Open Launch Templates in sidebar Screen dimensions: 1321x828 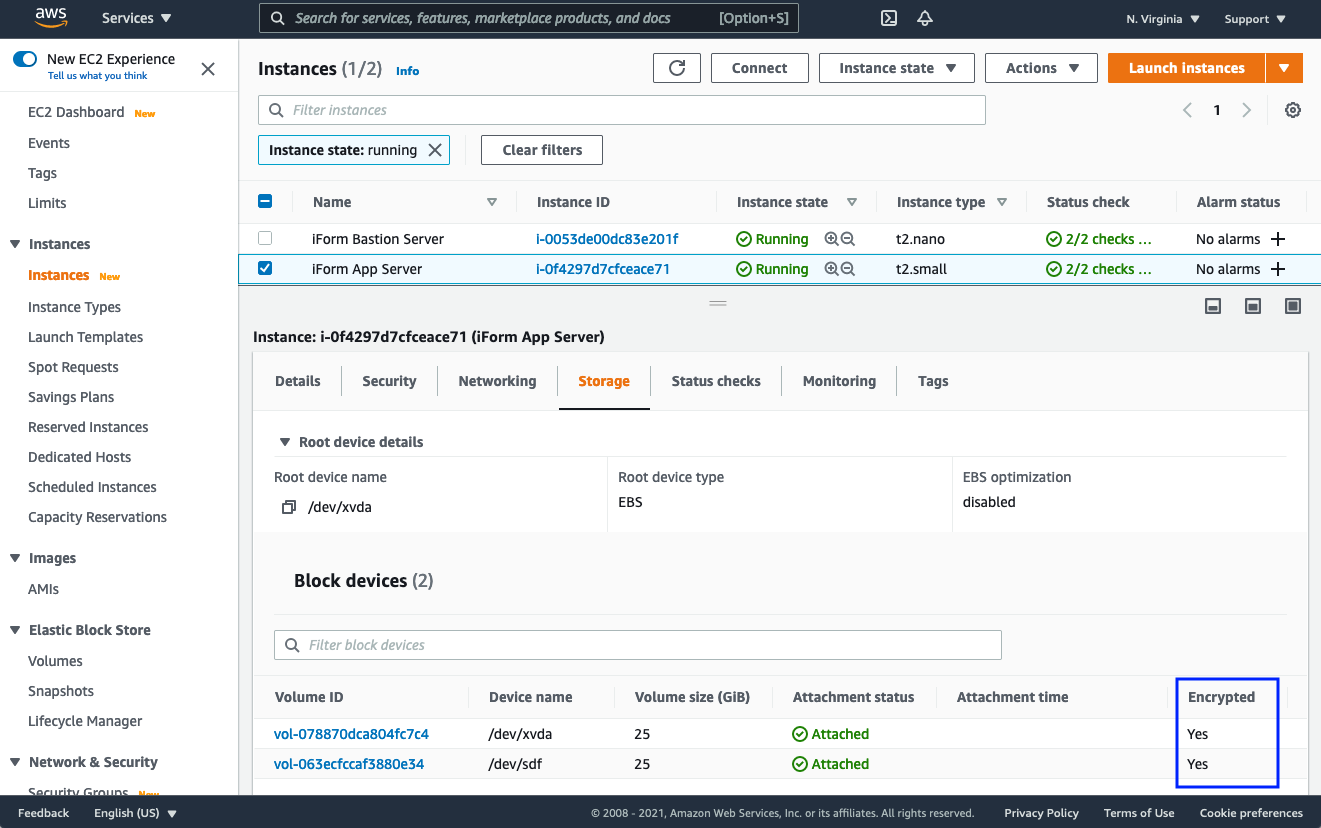(x=85, y=337)
